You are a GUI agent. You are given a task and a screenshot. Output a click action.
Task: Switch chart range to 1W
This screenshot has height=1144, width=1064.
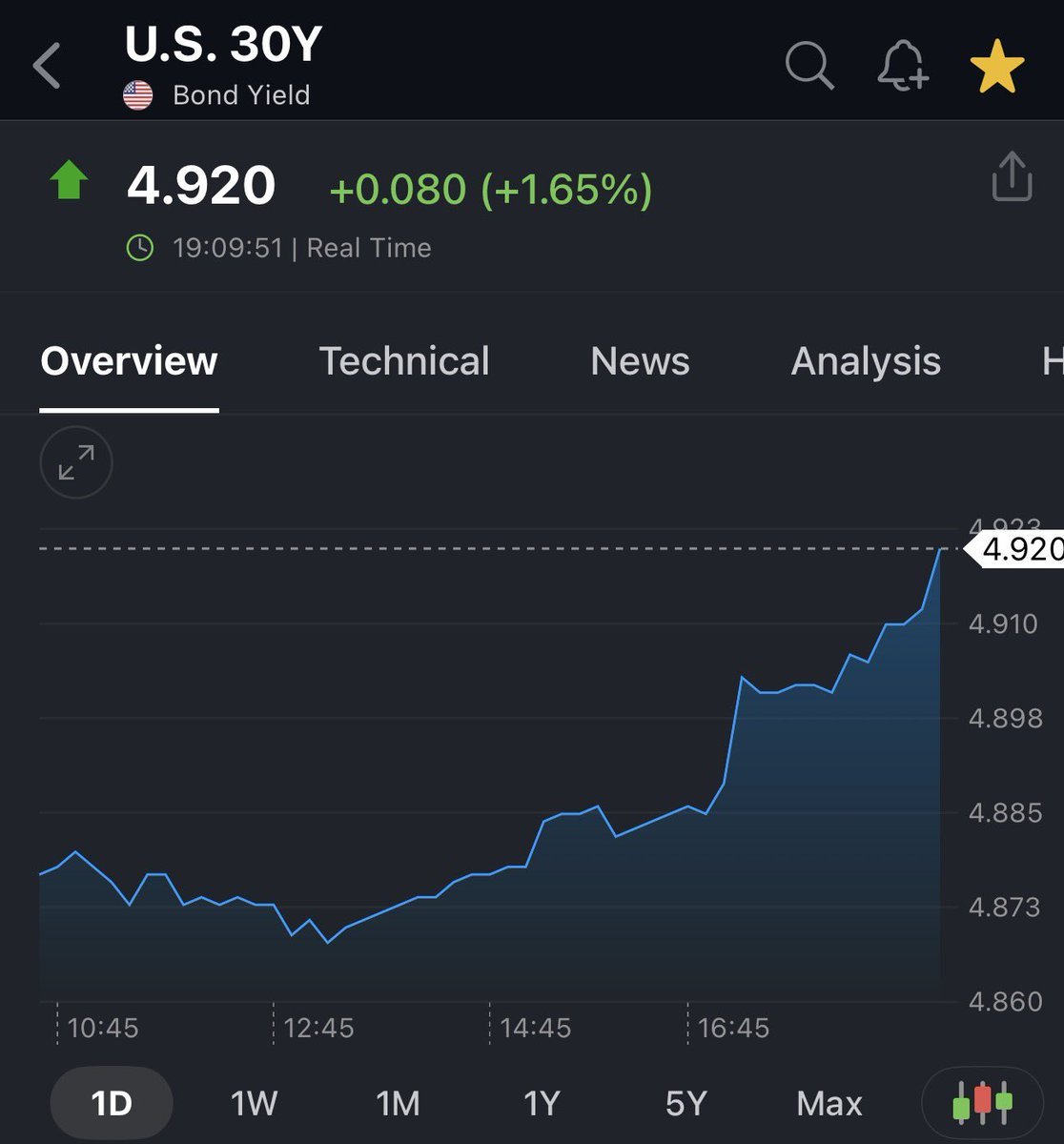click(x=253, y=1102)
